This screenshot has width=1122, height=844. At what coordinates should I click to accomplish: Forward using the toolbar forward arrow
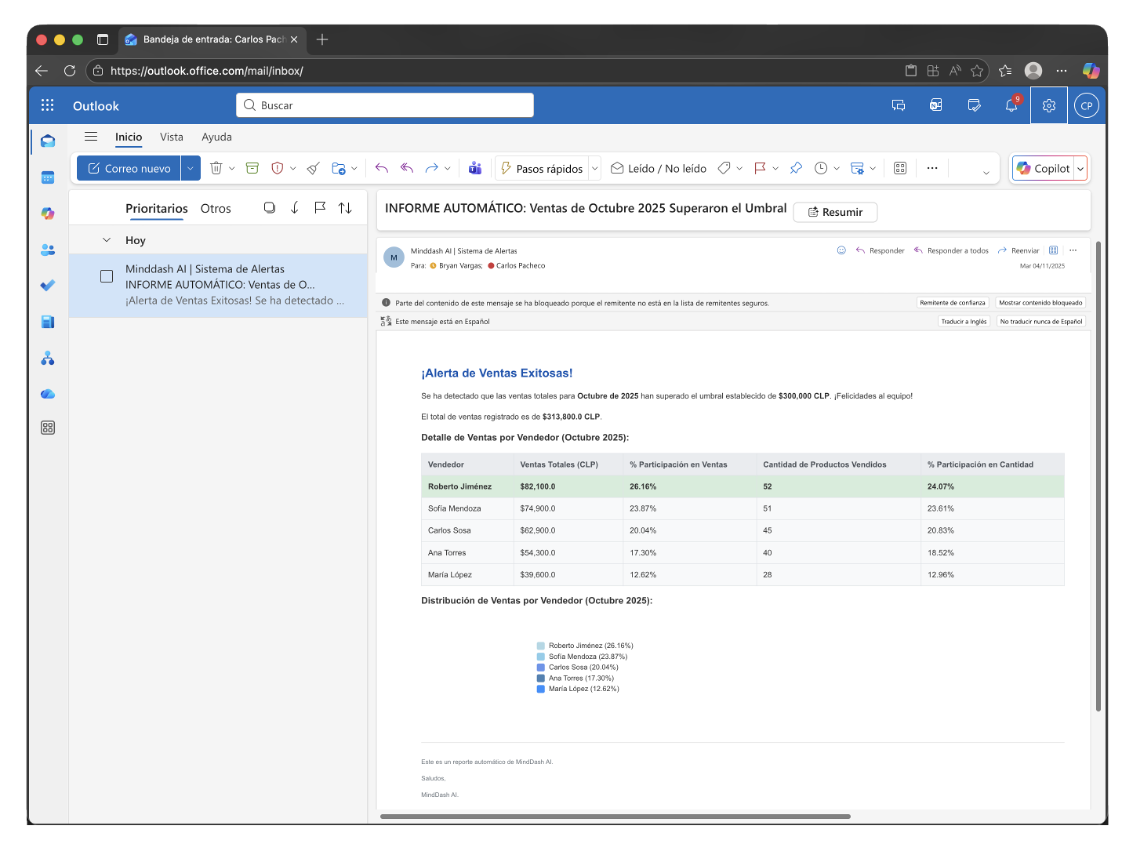tap(431, 168)
